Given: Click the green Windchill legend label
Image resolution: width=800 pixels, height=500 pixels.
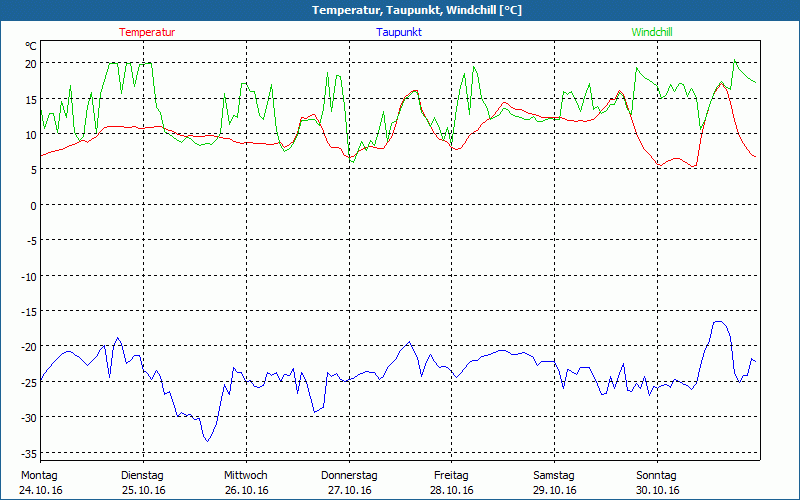Looking at the screenshot, I should pyautogui.click(x=652, y=32).
